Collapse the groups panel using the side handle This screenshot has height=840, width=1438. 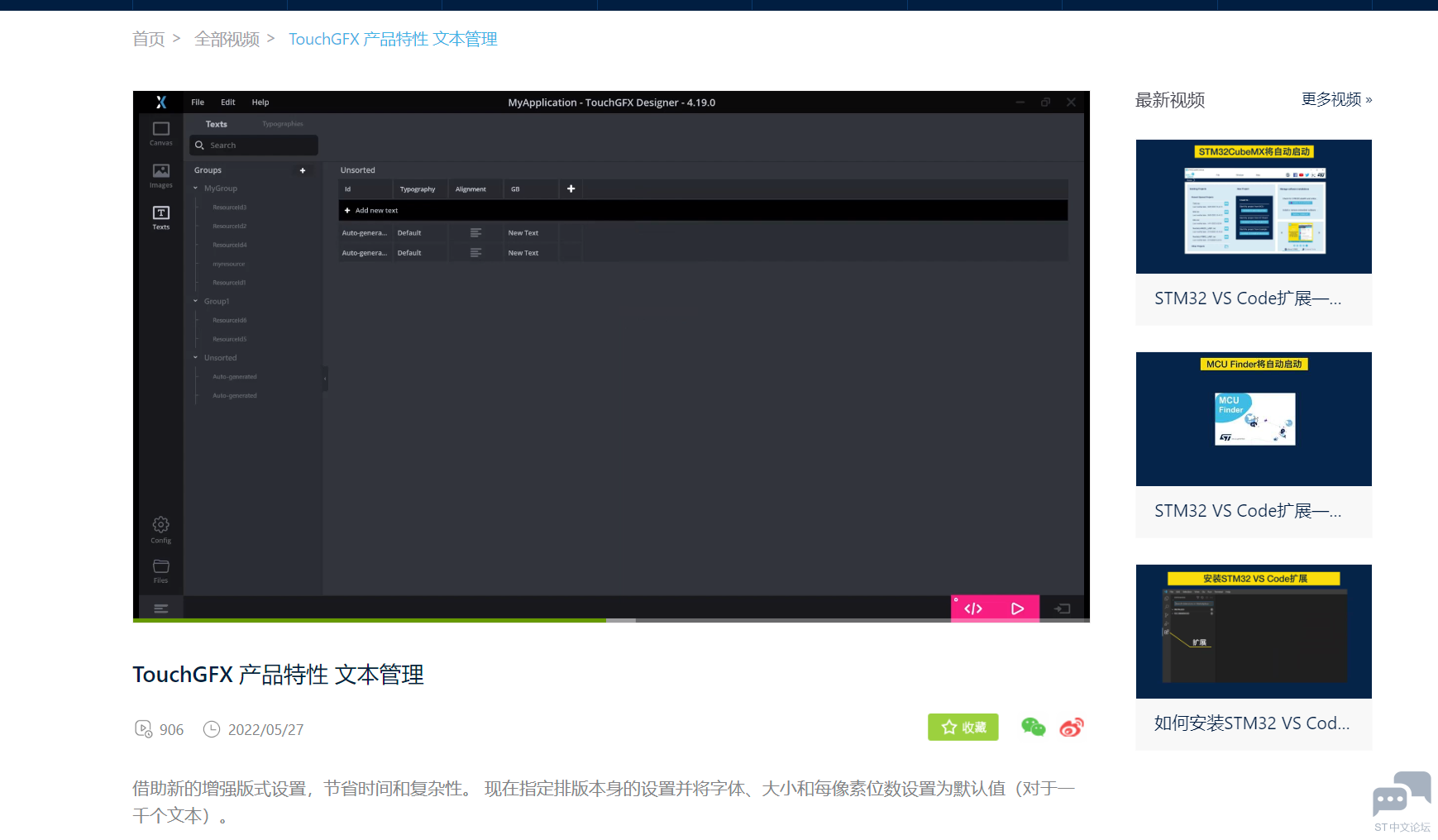click(325, 379)
